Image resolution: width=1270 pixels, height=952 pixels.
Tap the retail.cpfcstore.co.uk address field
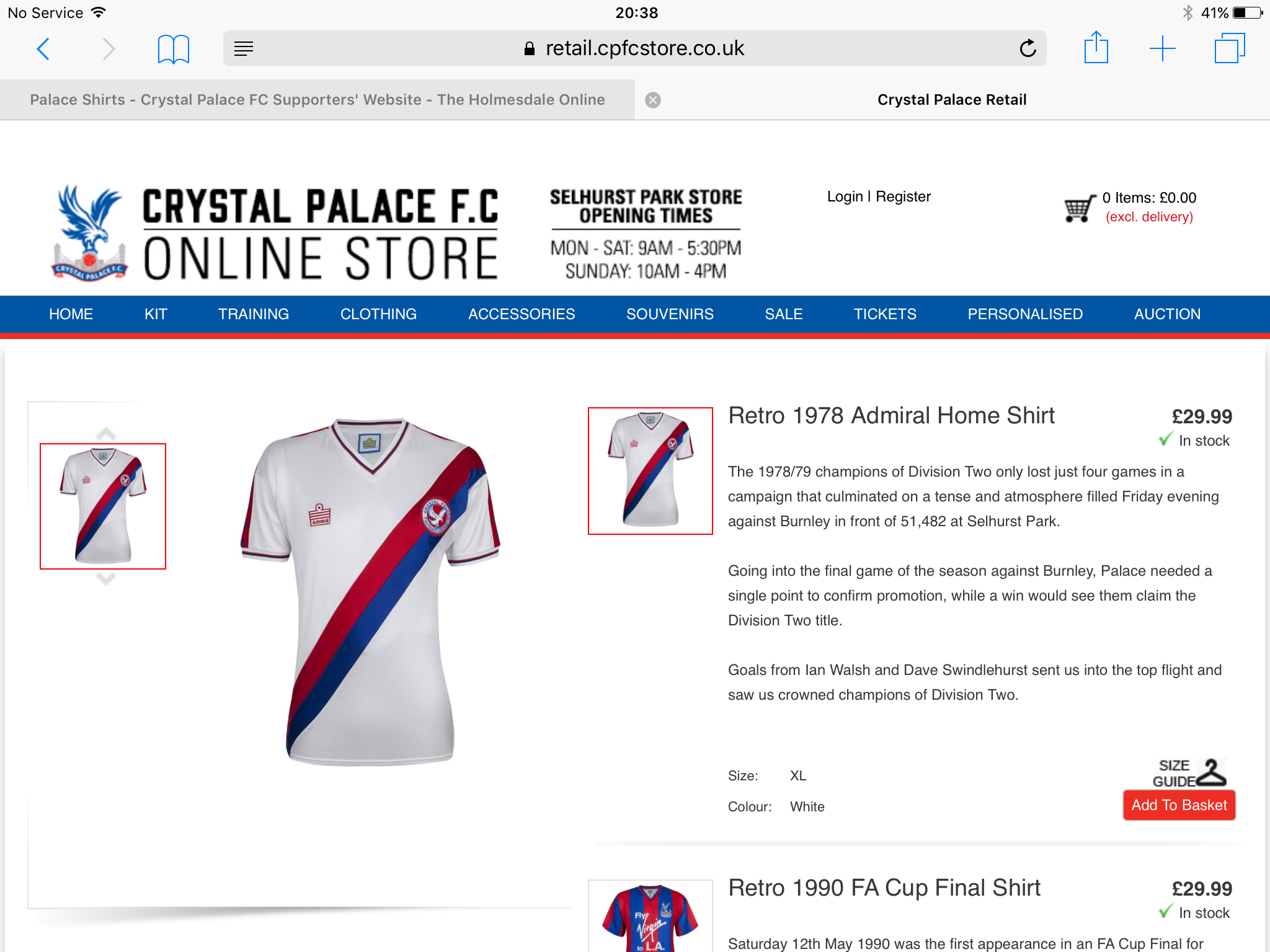tap(634, 48)
